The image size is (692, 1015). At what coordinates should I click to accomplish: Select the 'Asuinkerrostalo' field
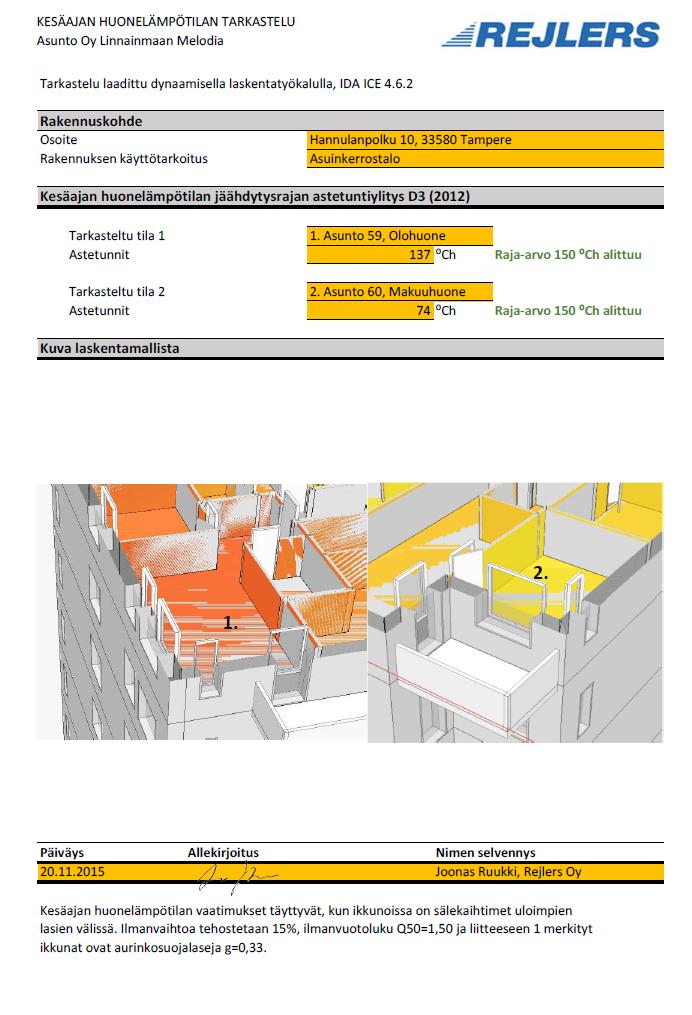[x=486, y=159]
